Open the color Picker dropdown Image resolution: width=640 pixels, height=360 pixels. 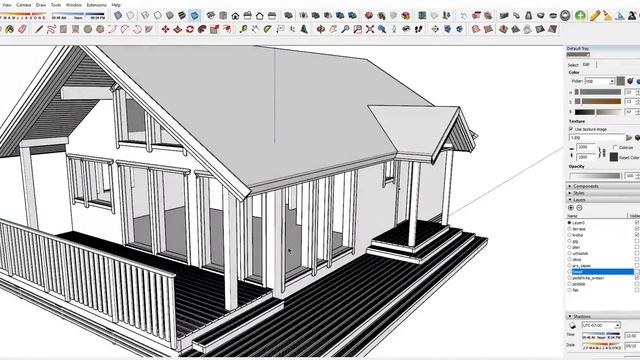click(600, 81)
